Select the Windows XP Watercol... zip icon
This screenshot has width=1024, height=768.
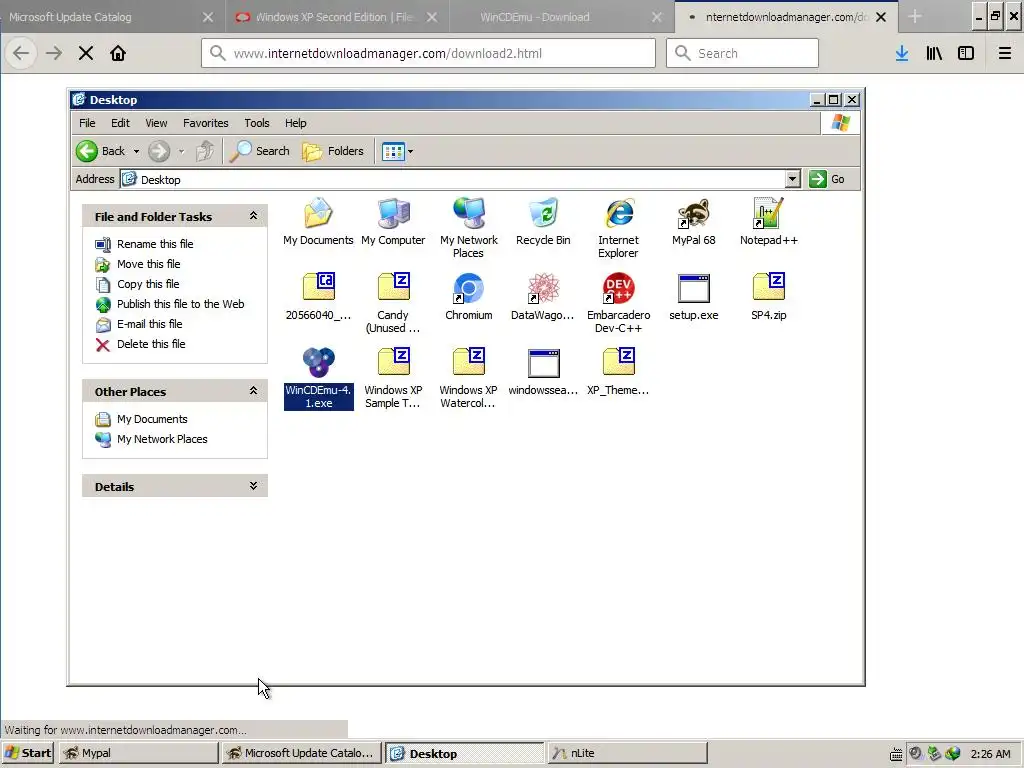pyautogui.click(x=468, y=362)
